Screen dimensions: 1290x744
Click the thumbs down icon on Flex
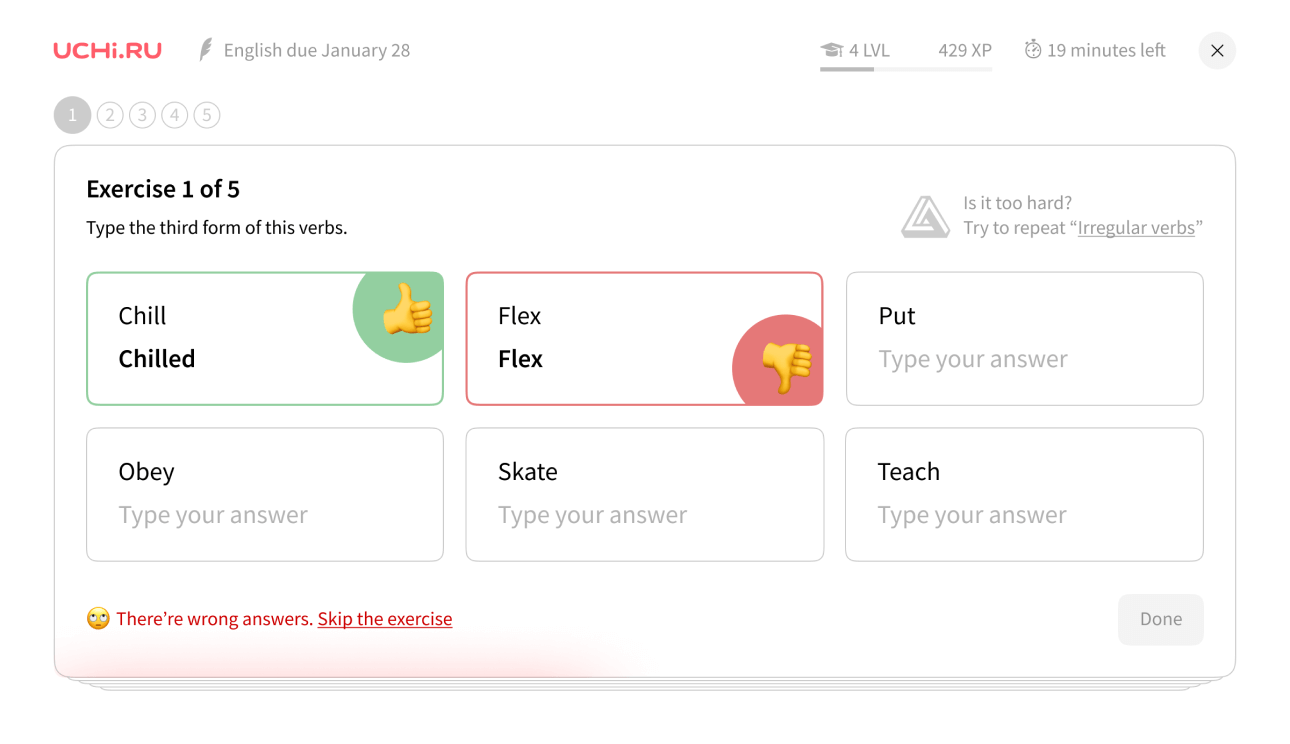[786, 366]
